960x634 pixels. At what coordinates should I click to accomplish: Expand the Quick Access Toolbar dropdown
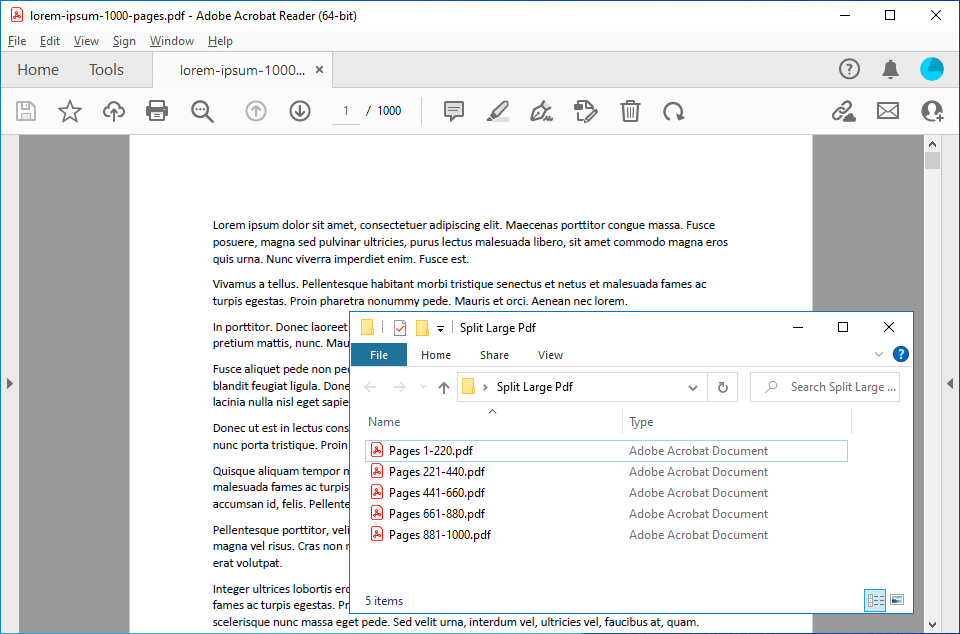(440, 327)
